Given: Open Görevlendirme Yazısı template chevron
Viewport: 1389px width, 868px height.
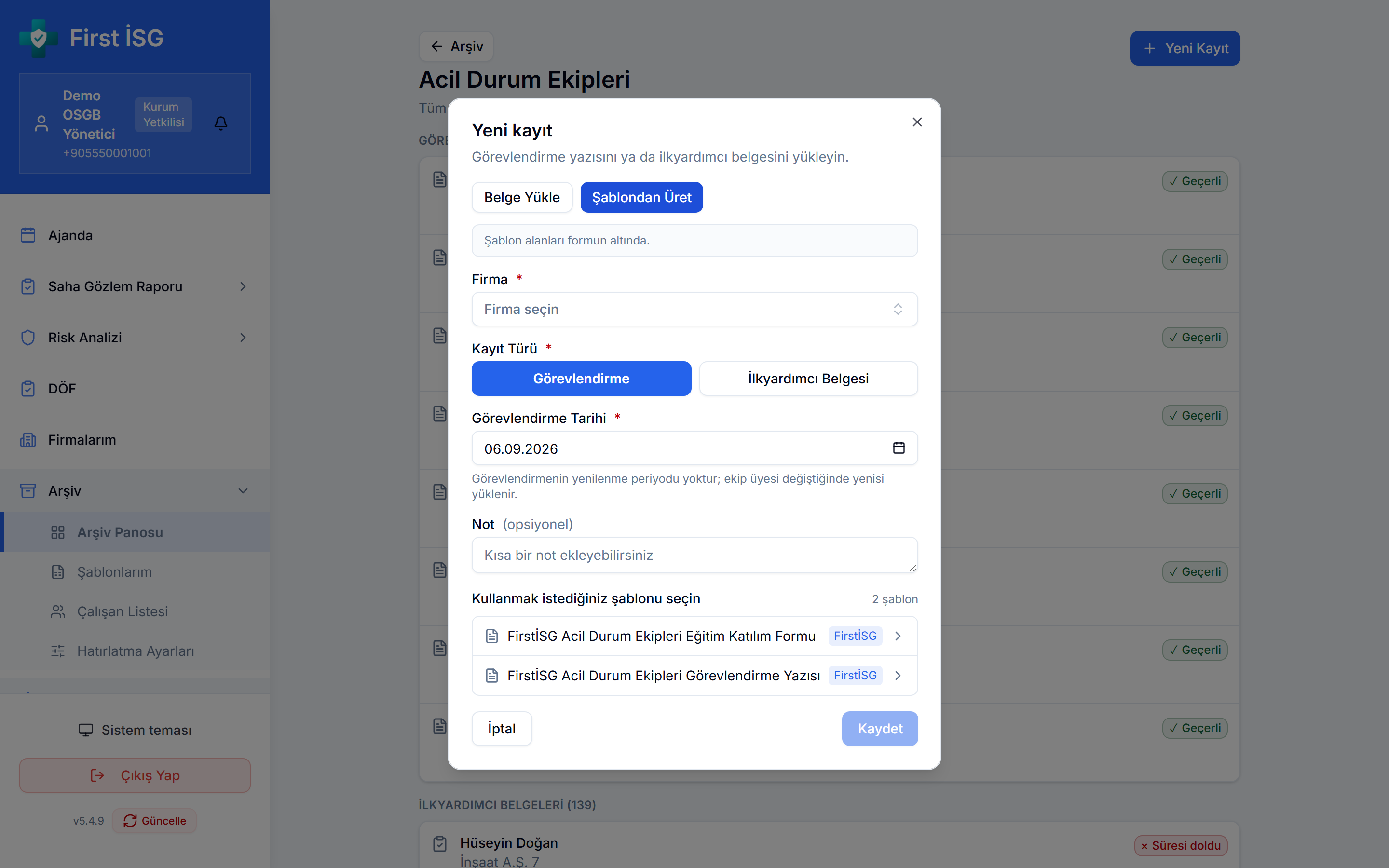Looking at the screenshot, I should coord(898,676).
